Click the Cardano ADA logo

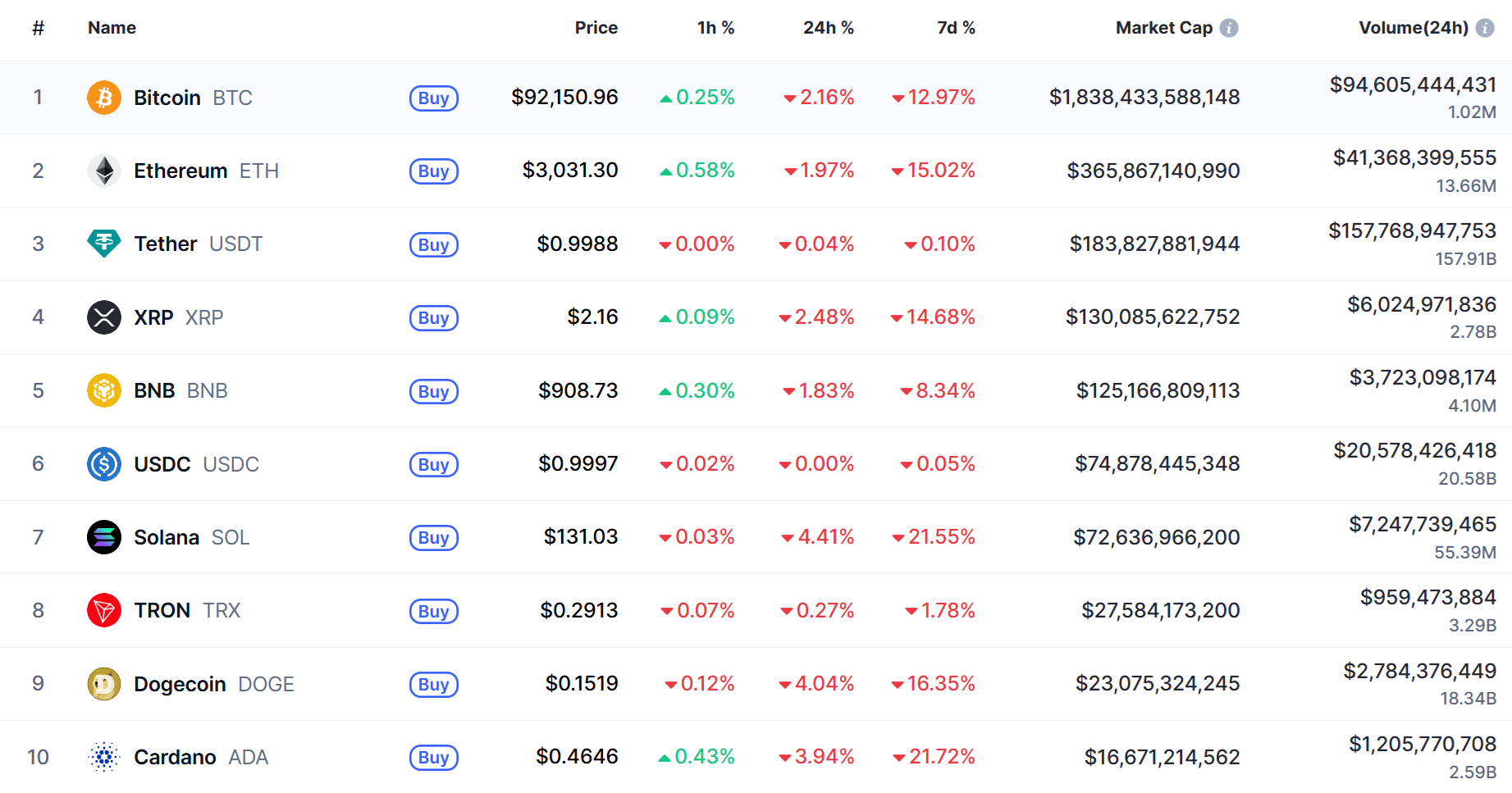(x=104, y=757)
